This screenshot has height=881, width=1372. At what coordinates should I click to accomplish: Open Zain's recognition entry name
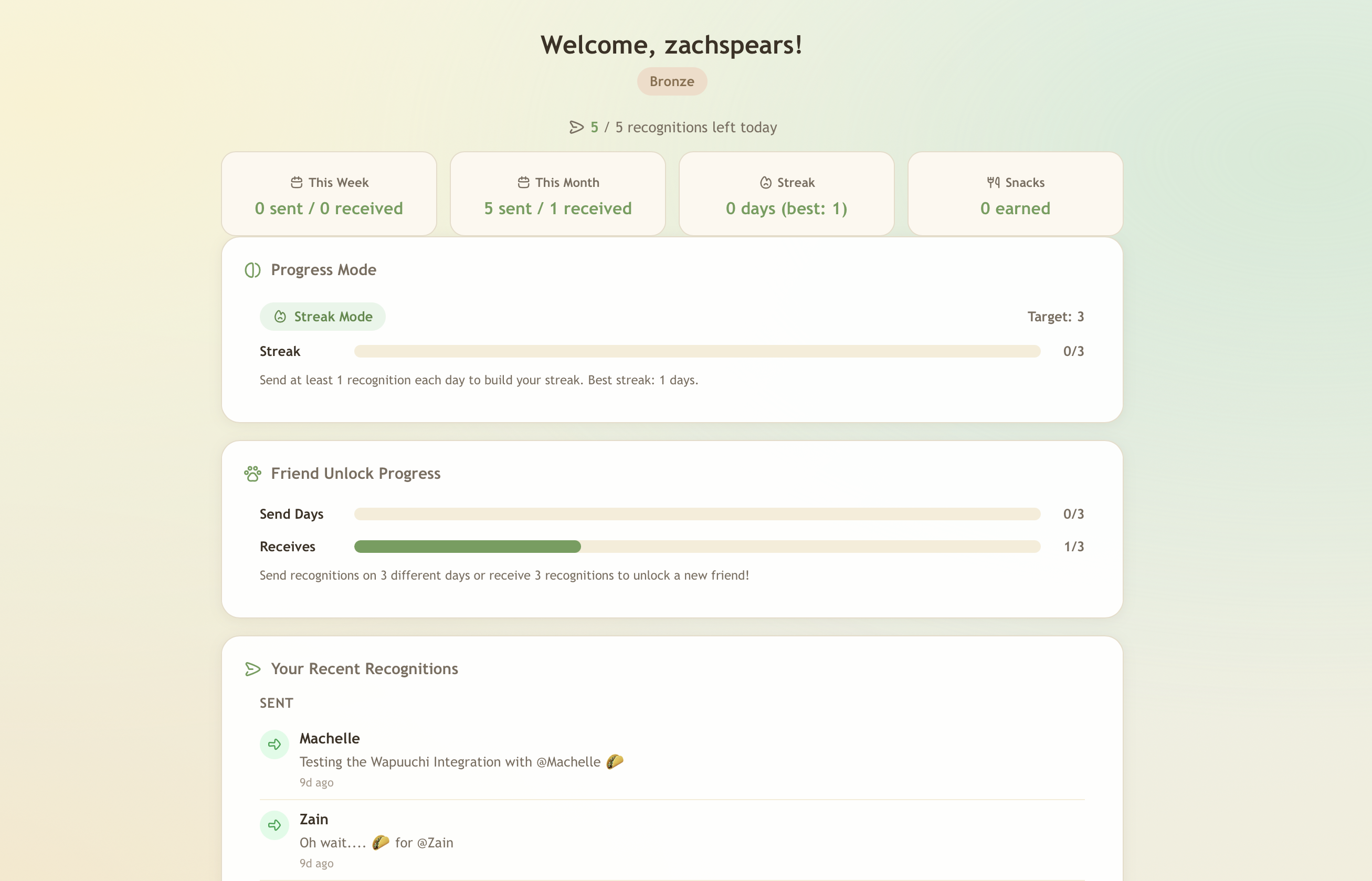point(313,819)
